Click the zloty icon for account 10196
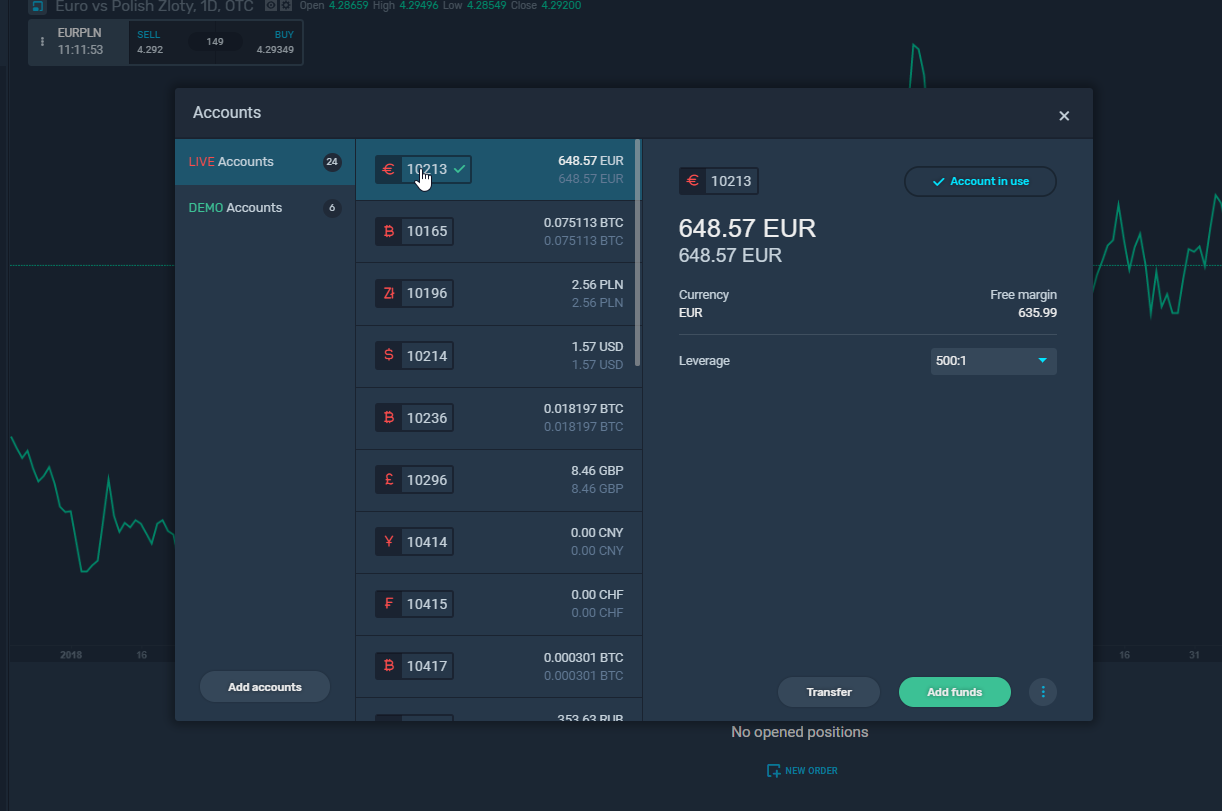 pyautogui.click(x=389, y=294)
